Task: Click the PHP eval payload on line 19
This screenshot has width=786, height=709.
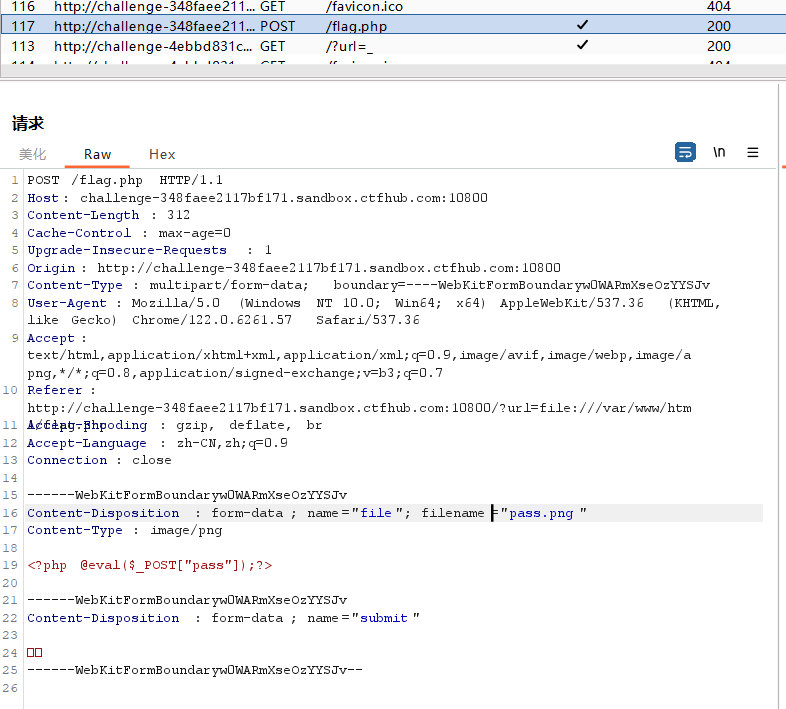Action: (150, 566)
